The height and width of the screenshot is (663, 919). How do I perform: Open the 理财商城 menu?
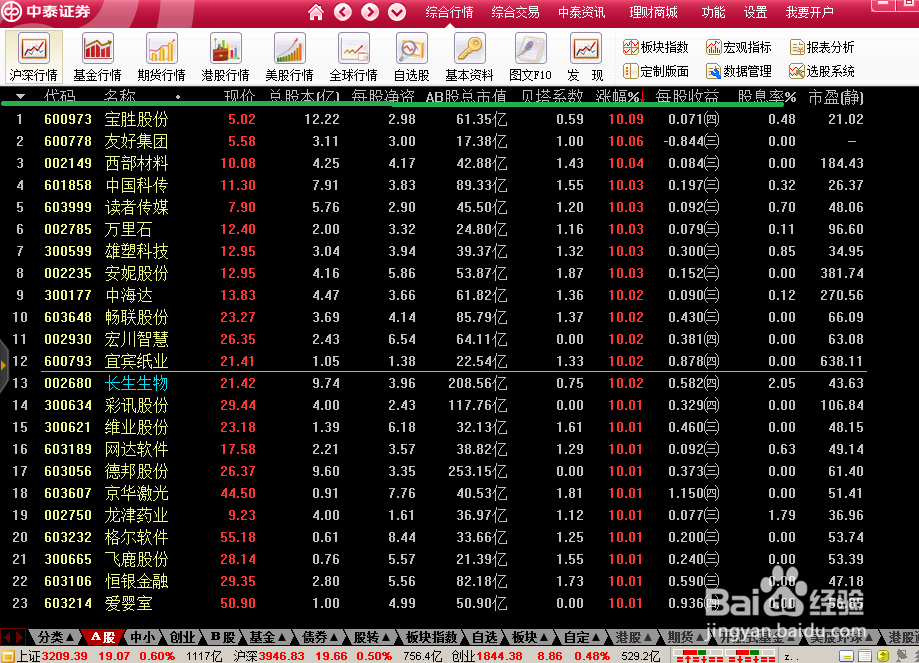pyautogui.click(x=653, y=12)
